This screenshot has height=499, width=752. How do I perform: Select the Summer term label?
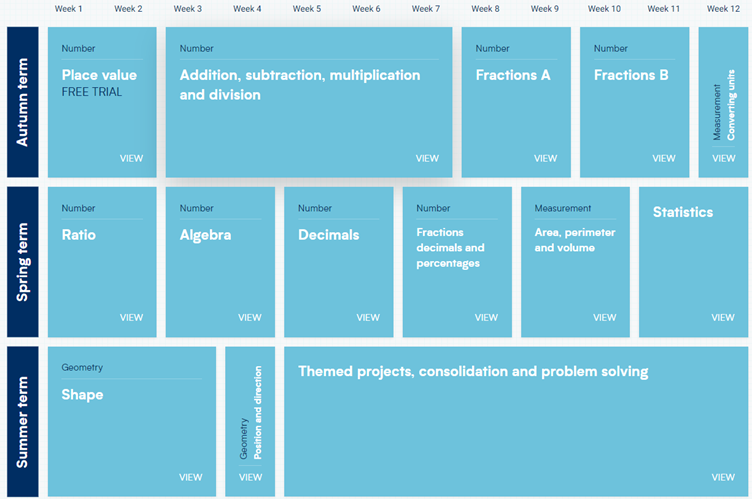22,422
